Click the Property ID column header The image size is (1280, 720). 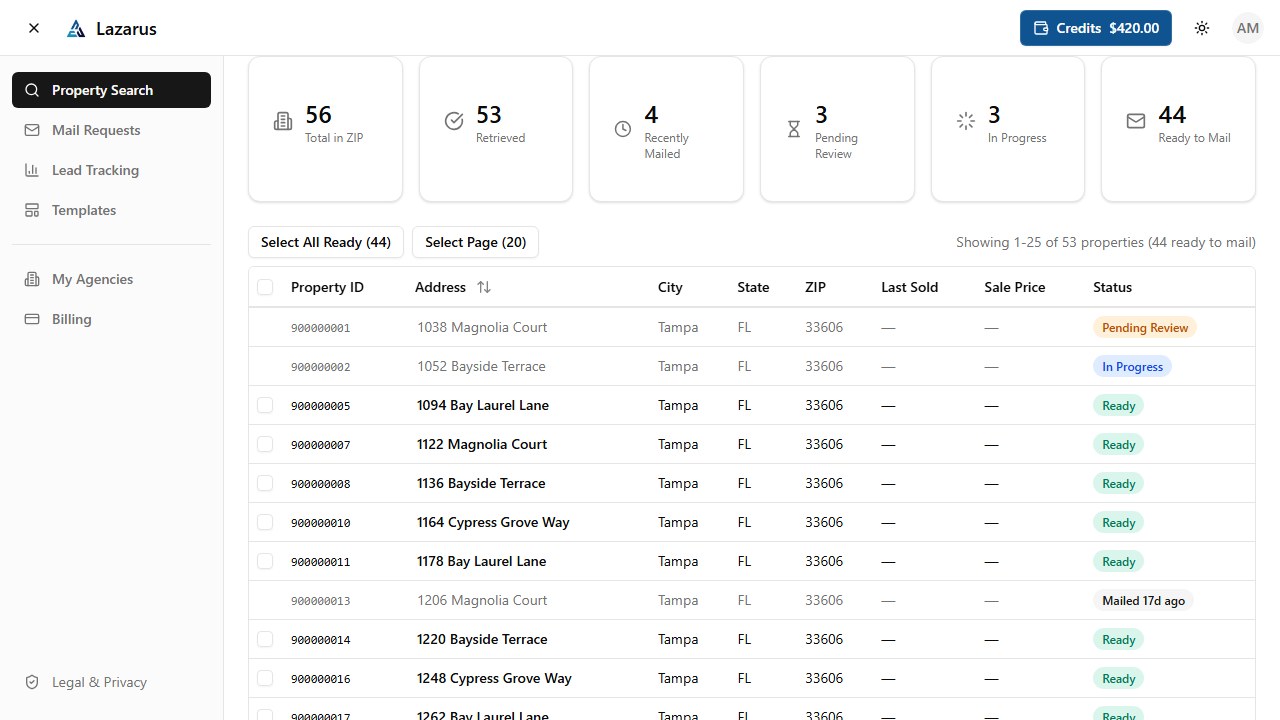pos(327,287)
